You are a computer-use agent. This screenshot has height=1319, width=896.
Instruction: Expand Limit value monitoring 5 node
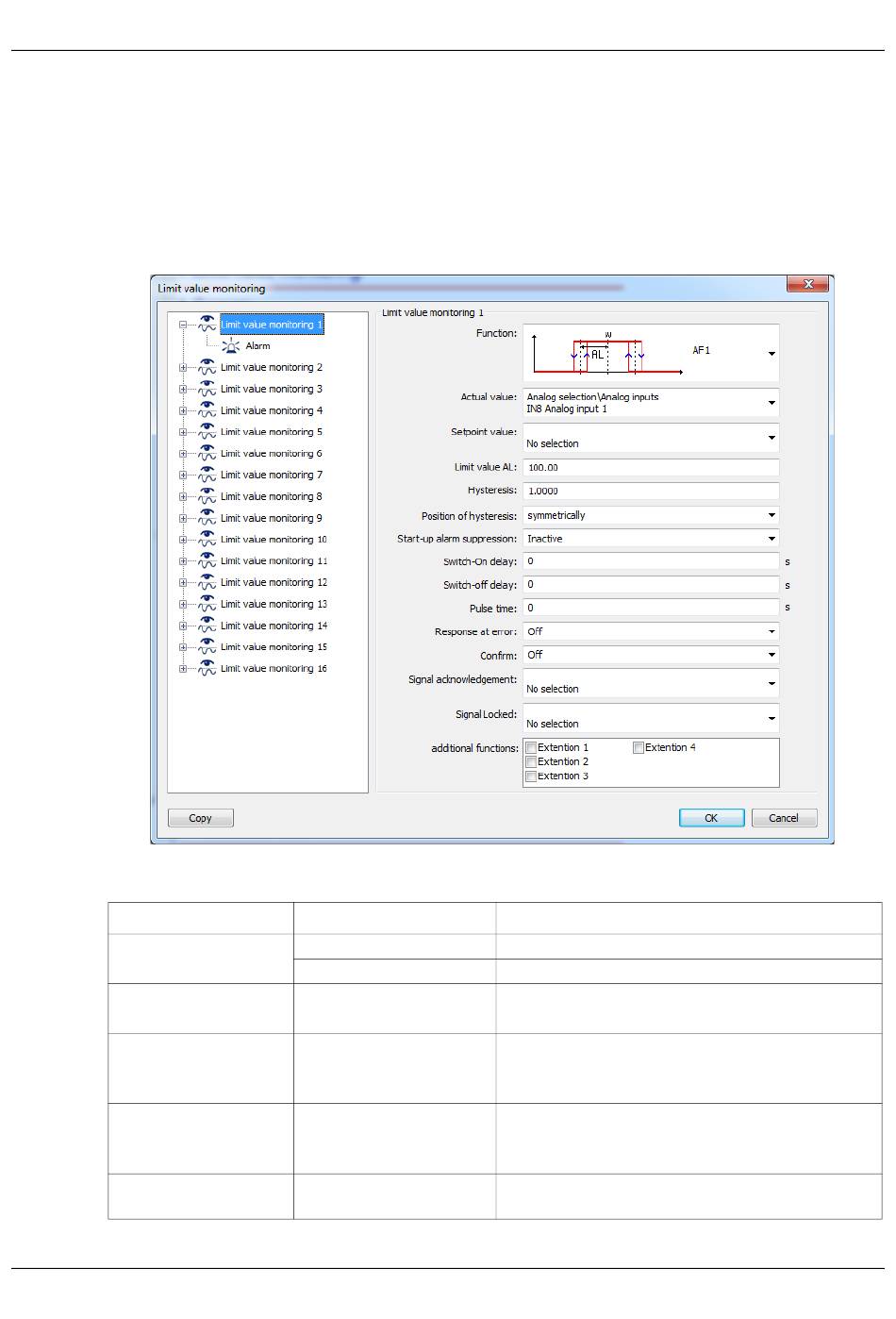tap(183, 432)
